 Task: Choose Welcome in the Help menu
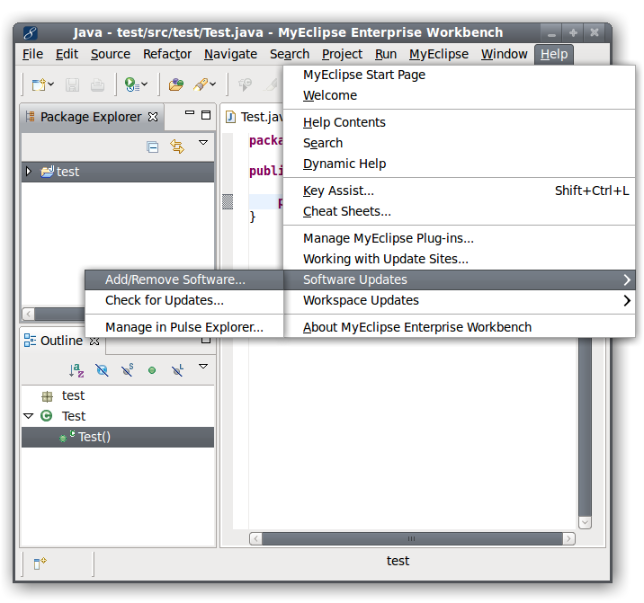pyautogui.click(x=459, y=95)
